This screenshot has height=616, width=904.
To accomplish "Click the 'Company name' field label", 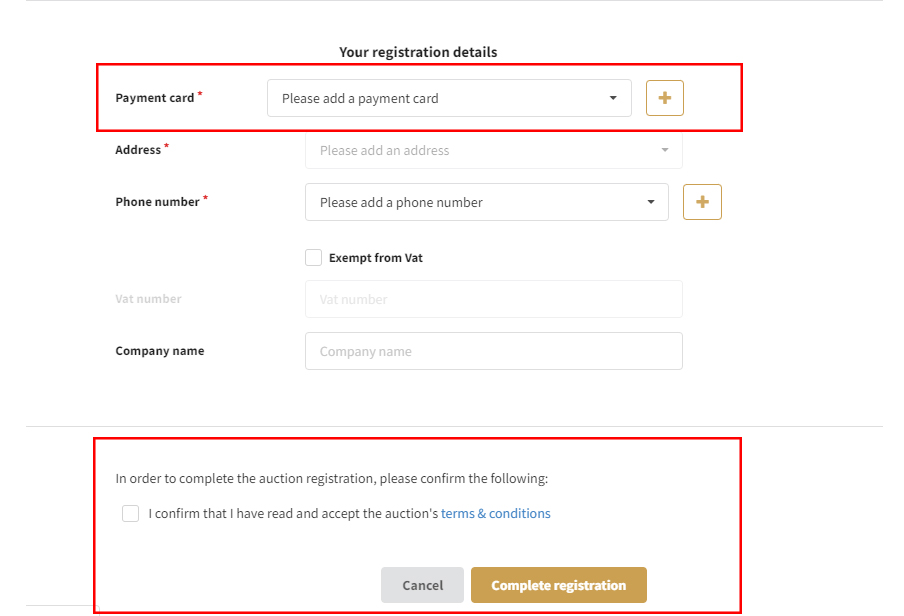I will coord(160,351).
